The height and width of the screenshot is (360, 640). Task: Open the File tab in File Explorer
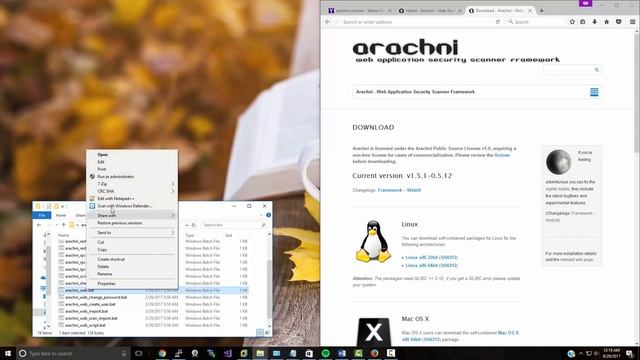pyautogui.click(x=42, y=215)
